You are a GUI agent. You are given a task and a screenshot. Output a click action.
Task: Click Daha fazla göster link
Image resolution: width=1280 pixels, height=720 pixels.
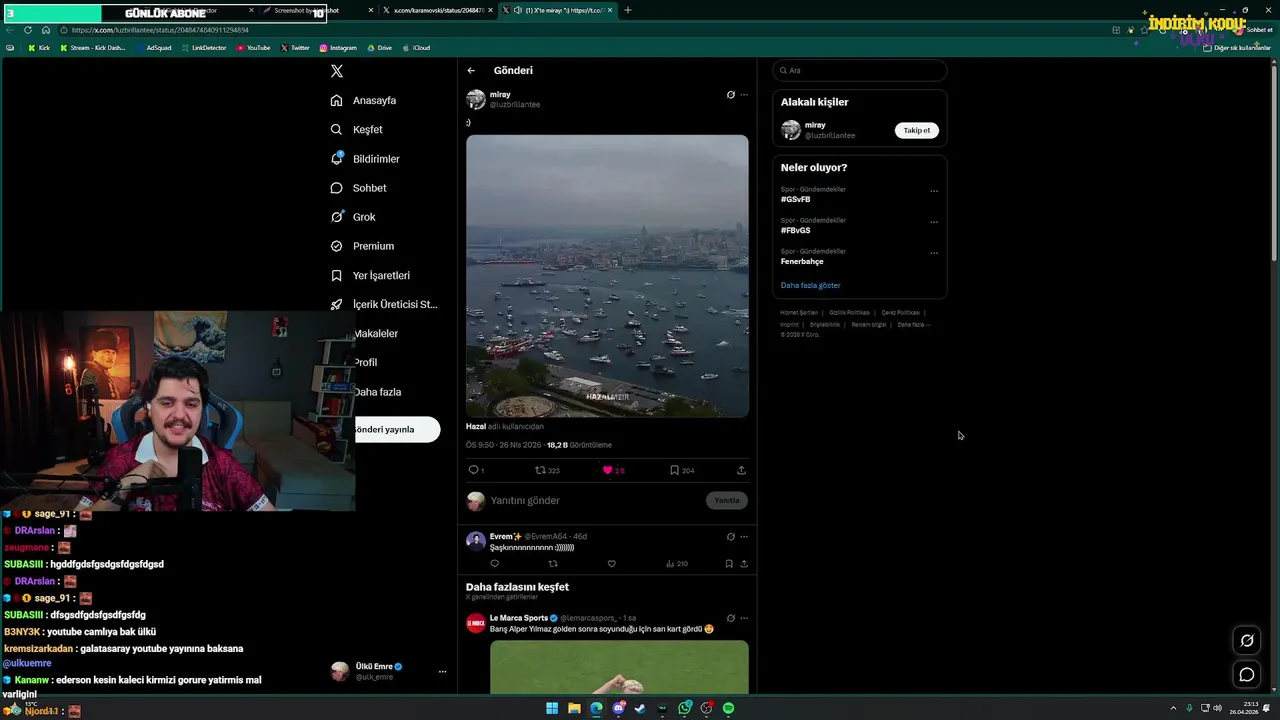[x=811, y=285]
